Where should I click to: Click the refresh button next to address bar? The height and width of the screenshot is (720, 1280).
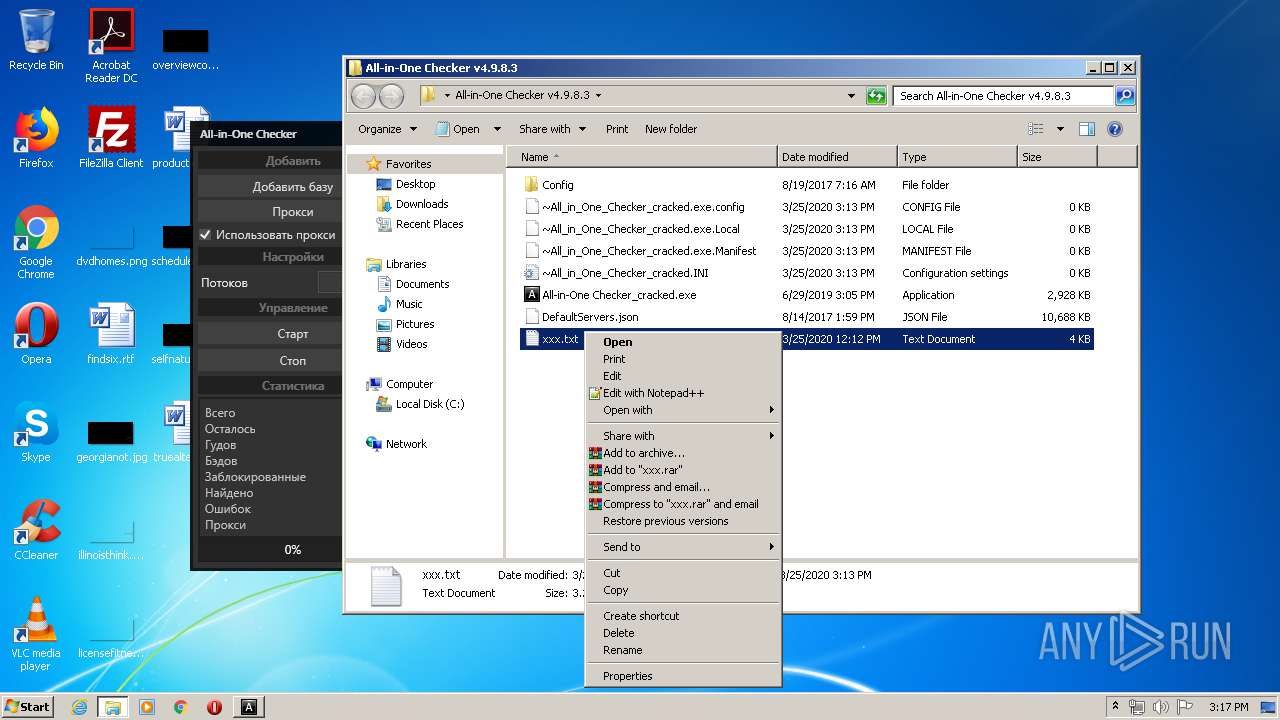(876, 96)
